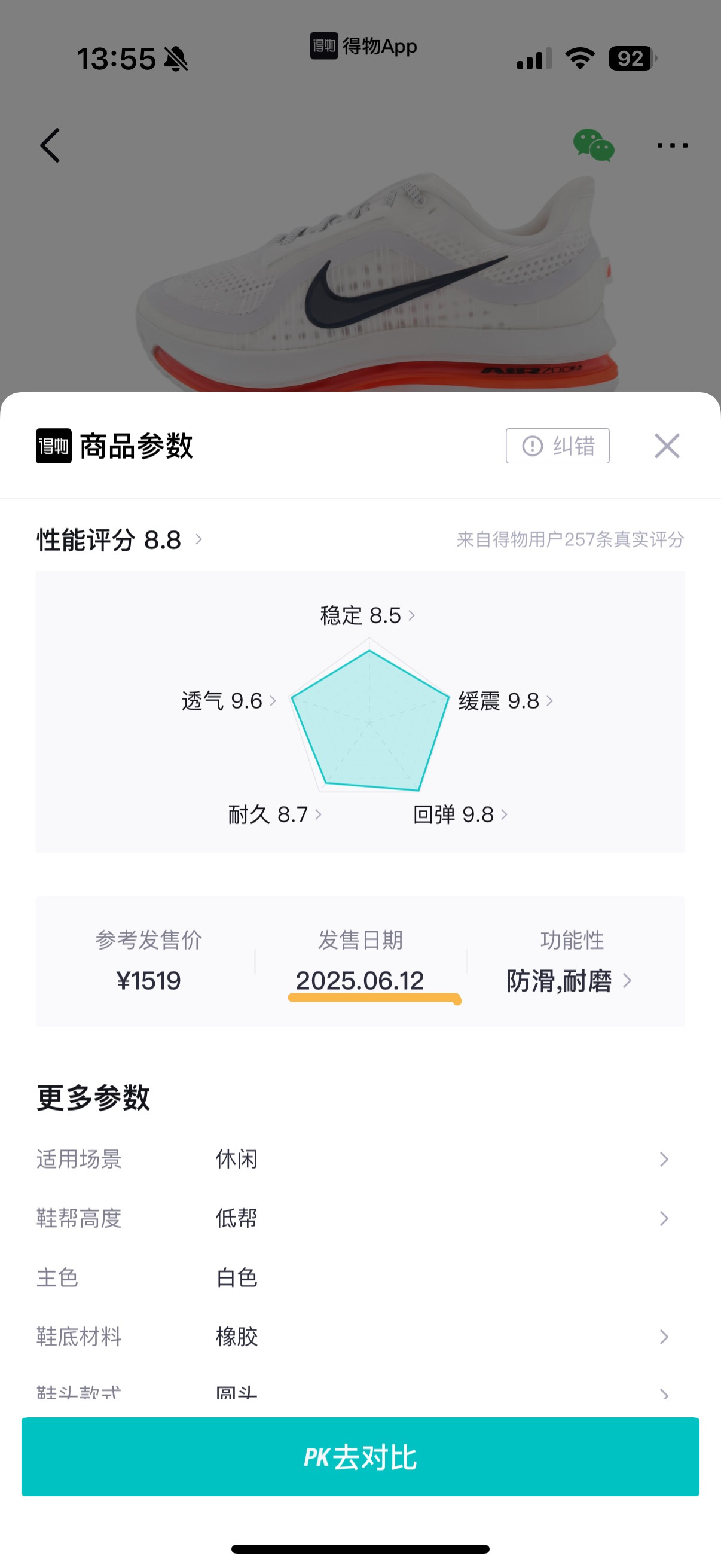Open the 回弹 9.8 rating
This screenshot has width=721, height=1568.
click(x=460, y=814)
